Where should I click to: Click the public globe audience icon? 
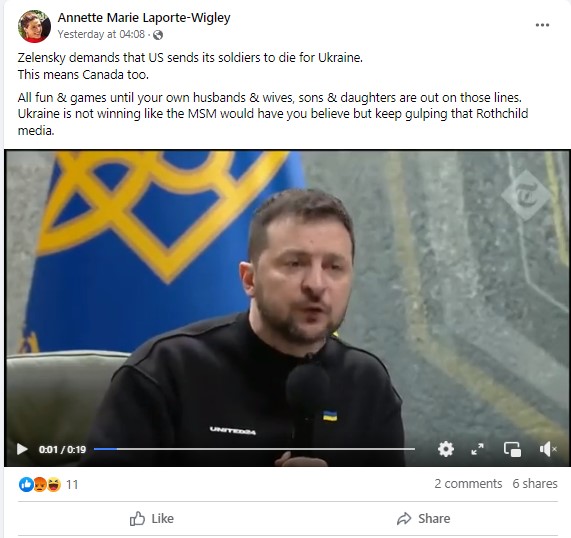pyautogui.click(x=158, y=35)
